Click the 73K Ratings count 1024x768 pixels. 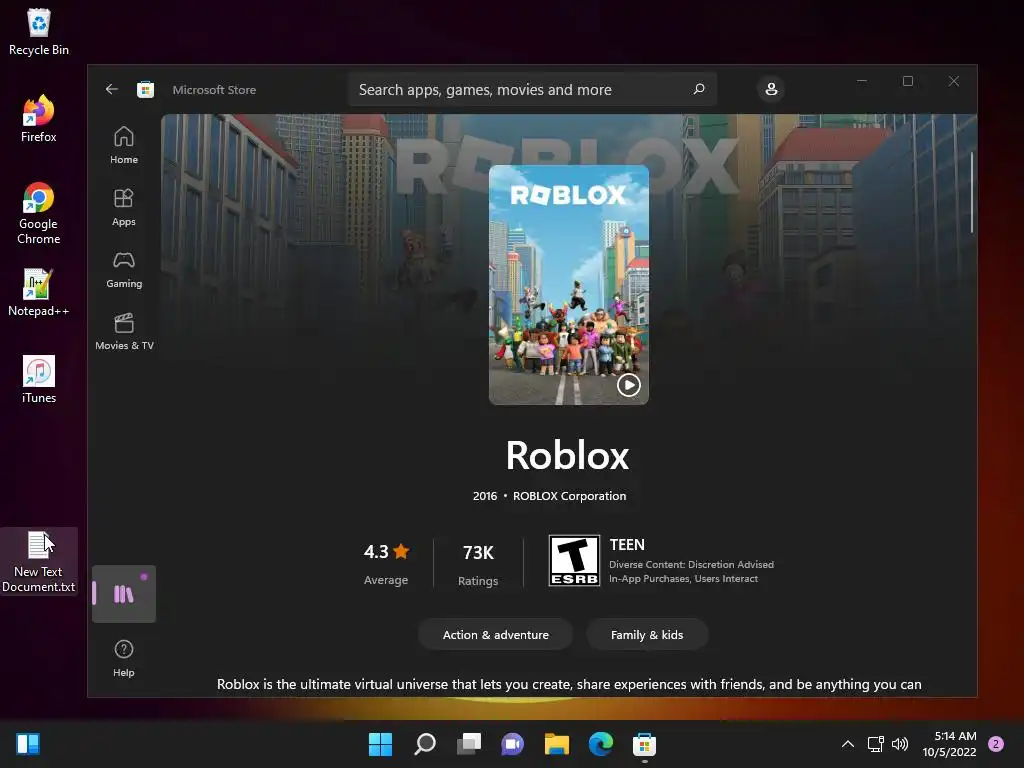pos(478,564)
